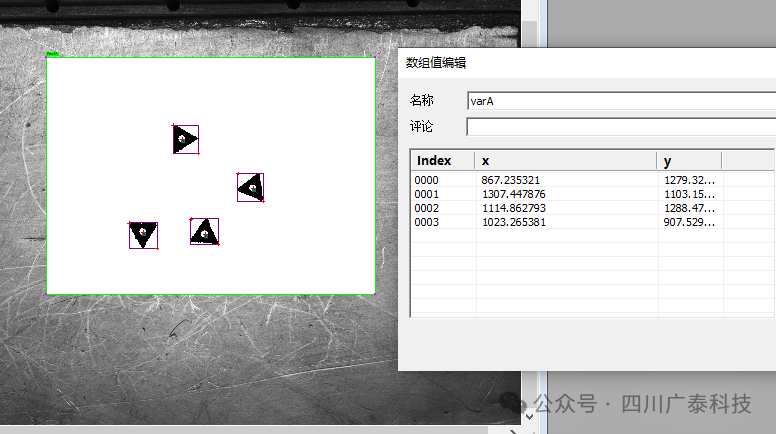This screenshot has height=434, width=776.
Task: Click the left-pointing triangle in the image
Action: click(x=250, y=188)
